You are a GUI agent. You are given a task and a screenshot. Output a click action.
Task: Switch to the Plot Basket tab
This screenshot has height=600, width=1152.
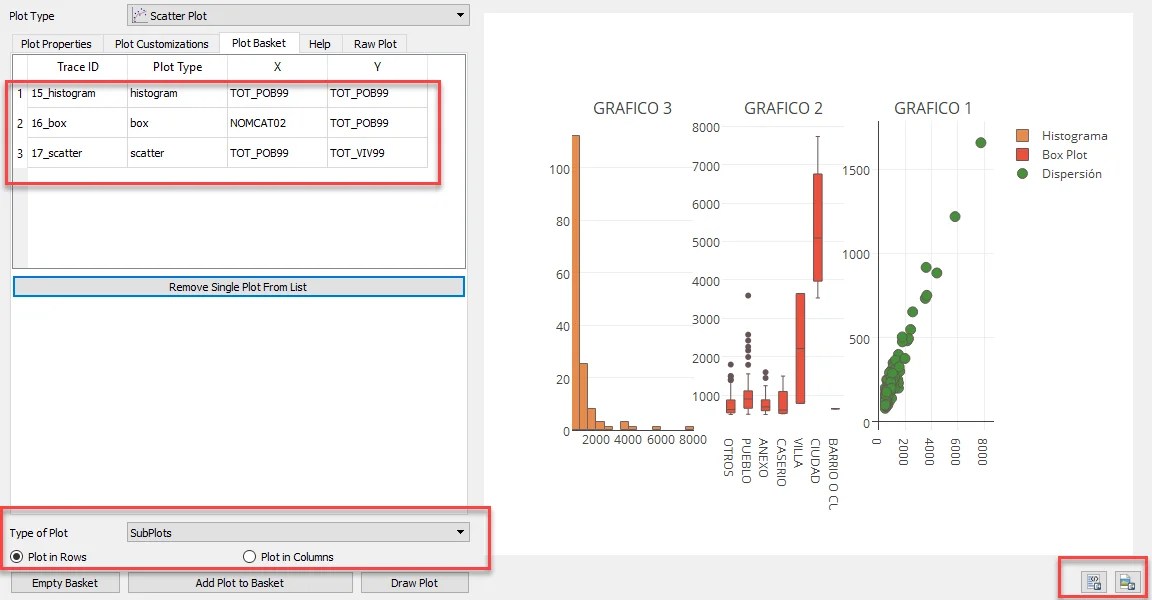point(259,43)
